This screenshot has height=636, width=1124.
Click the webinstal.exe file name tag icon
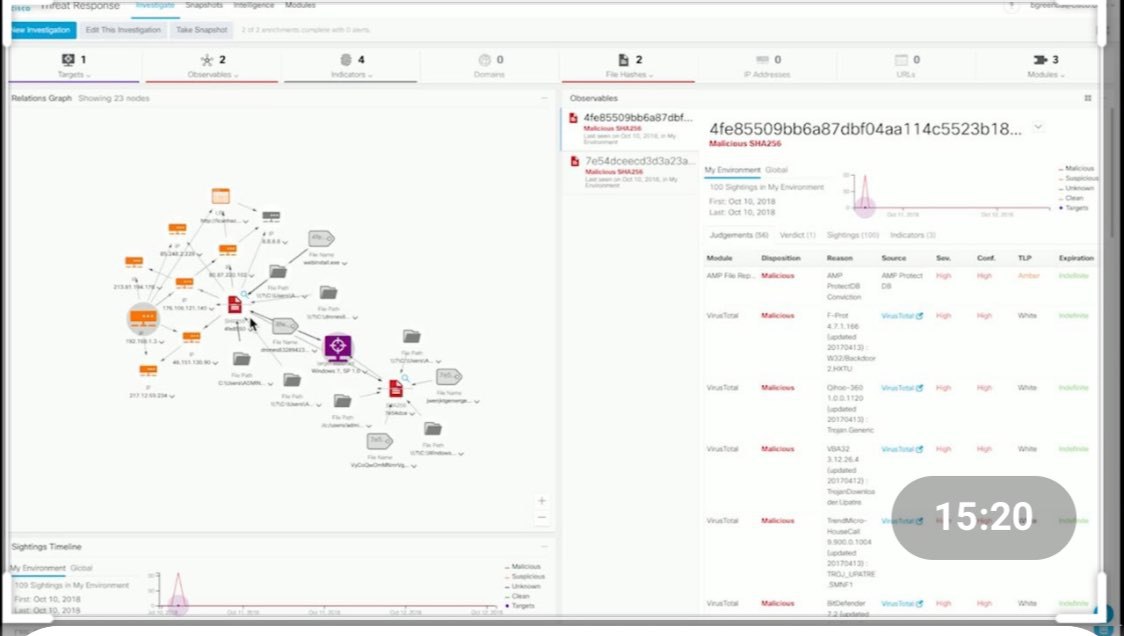coord(320,238)
